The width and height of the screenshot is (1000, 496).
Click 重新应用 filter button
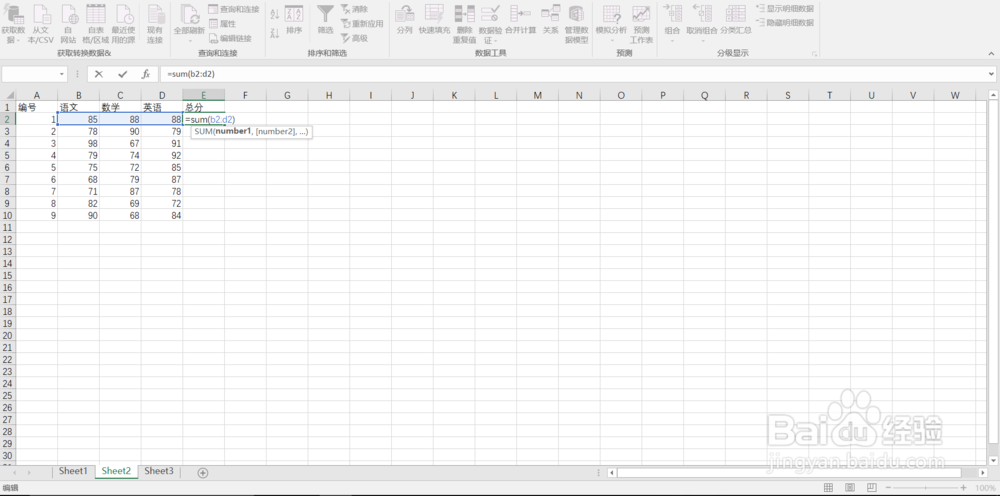(362, 24)
